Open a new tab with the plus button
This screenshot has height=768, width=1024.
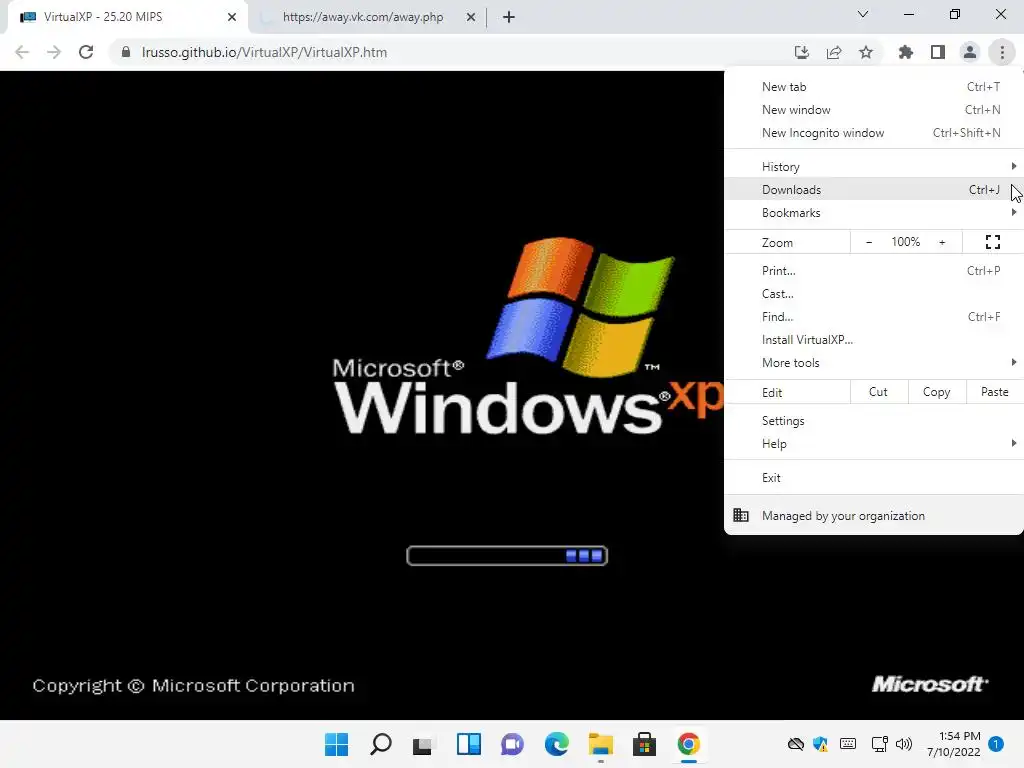[x=509, y=17]
